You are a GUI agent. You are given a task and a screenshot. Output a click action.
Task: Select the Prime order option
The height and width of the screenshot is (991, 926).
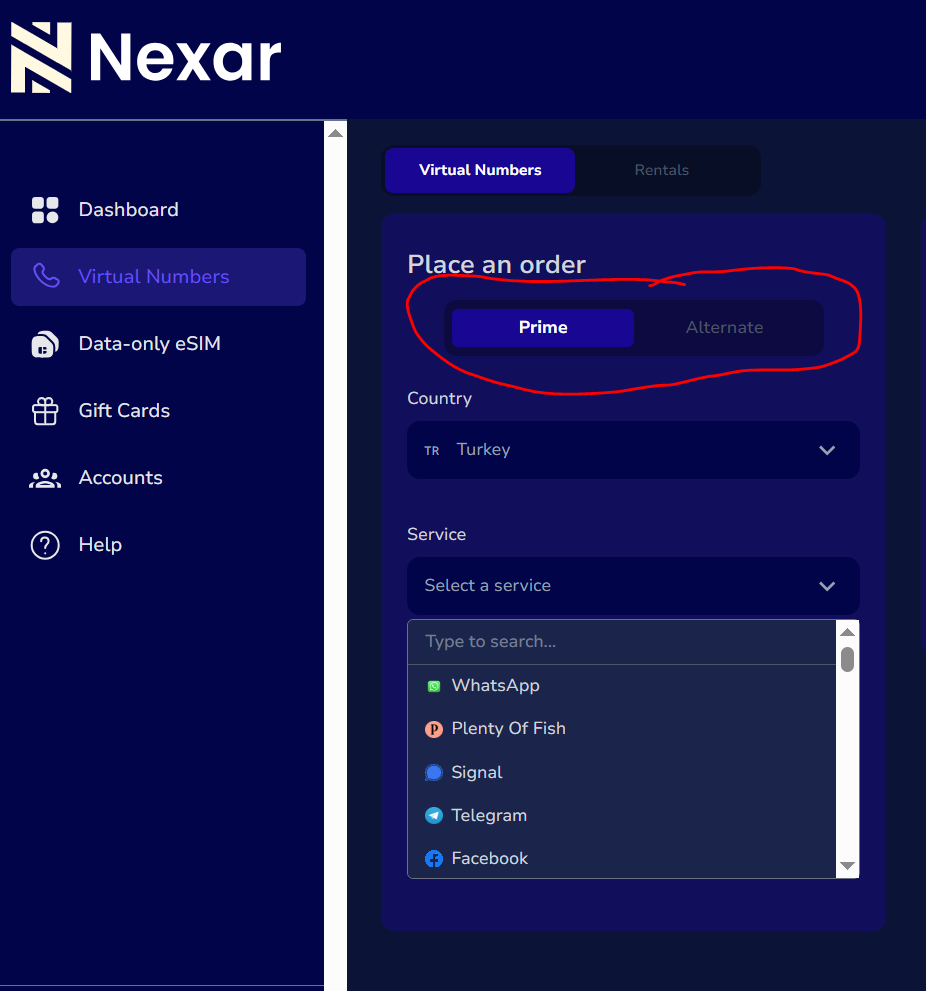click(x=543, y=328)
